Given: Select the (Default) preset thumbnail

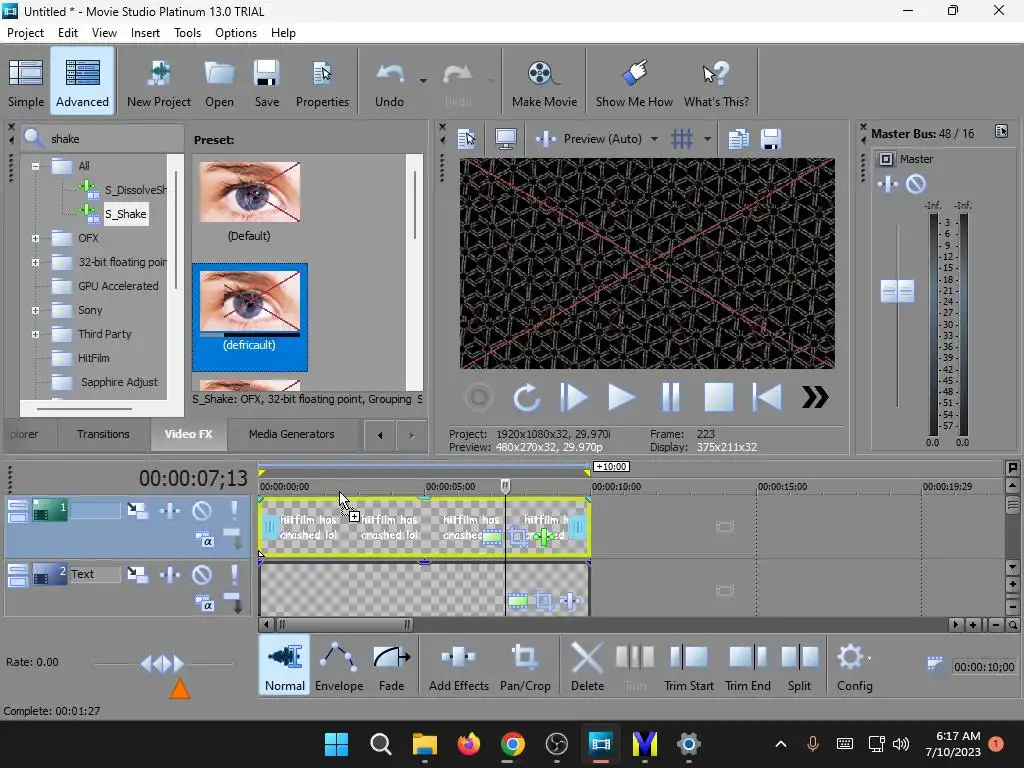Looking at the screenshot, I should click(x=249, y=192).
